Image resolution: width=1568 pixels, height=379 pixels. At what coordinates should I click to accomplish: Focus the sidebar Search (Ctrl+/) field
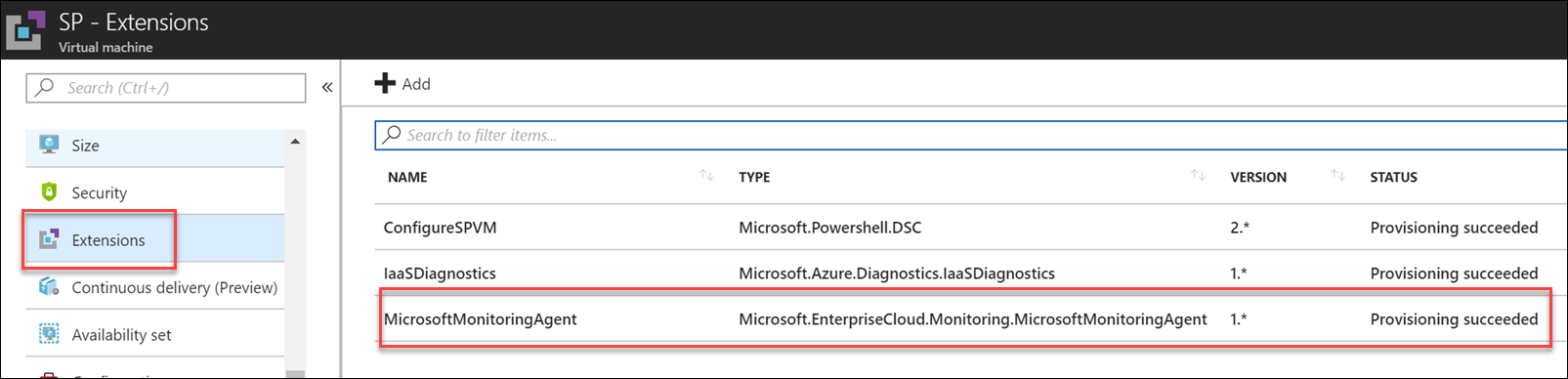166,87
